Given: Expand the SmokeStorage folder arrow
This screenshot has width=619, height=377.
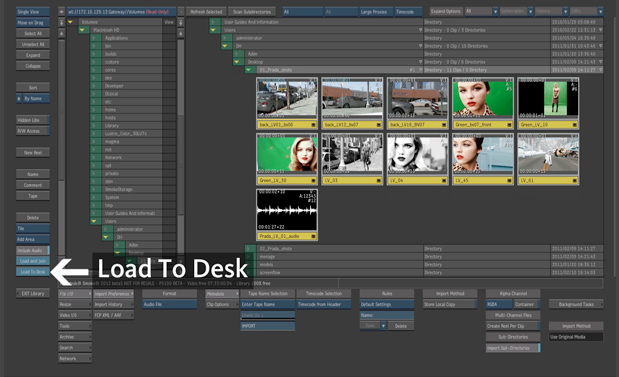Looking at the screenshot, I should pyautogui.click(x=94, y=189).
